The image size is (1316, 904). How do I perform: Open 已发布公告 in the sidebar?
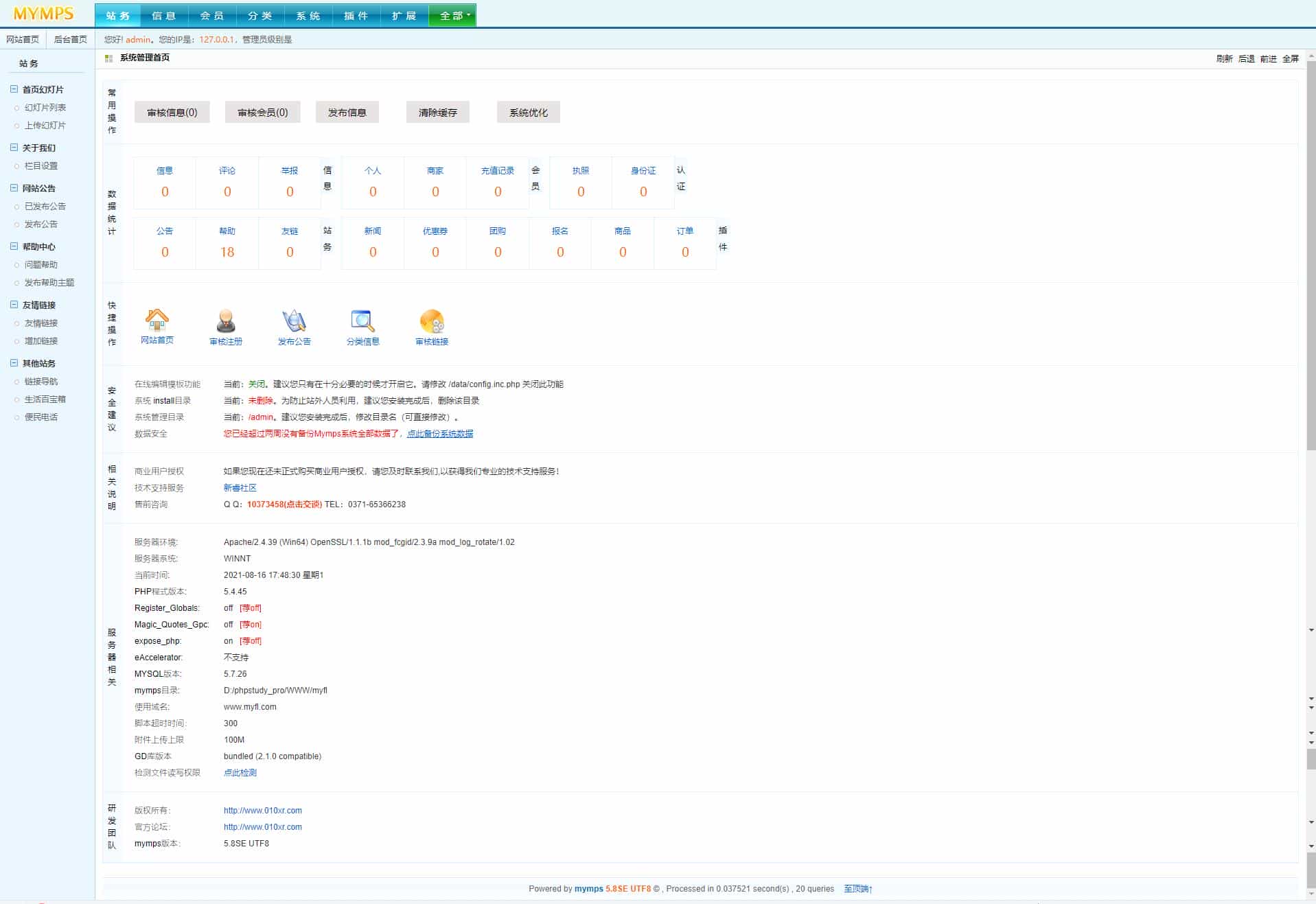tap(45, 206)
